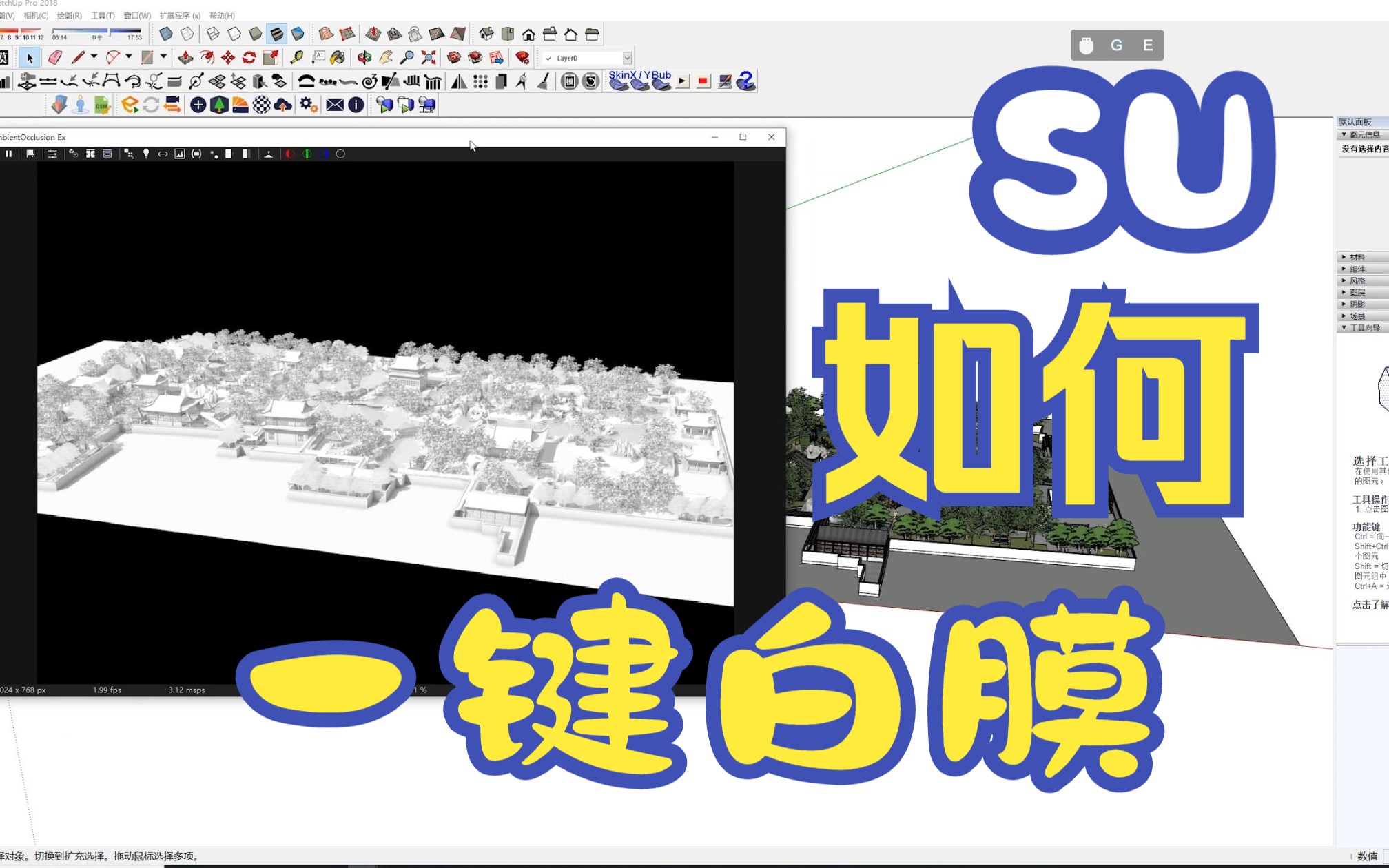The height and width of the screenshot is (868, 1389).
Task: Pause the AmbientOcclusion rendering
Action: point(9,154)
